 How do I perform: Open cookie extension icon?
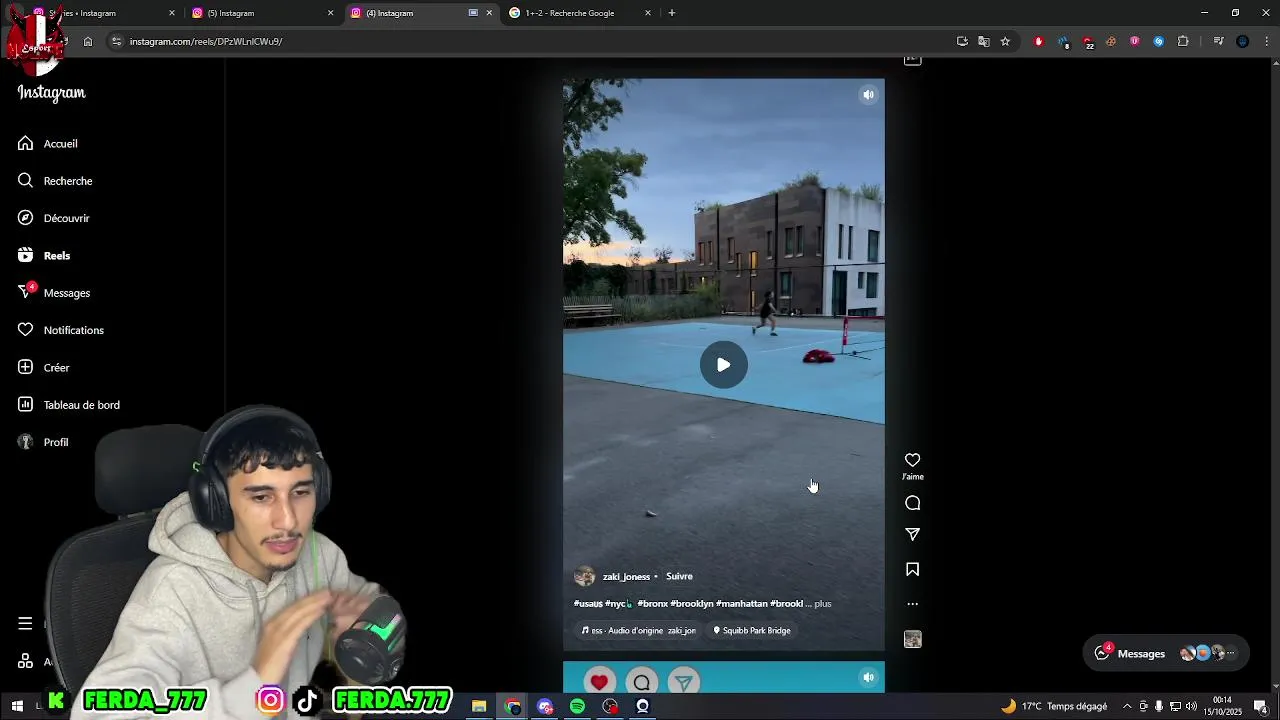point(1111,41)
